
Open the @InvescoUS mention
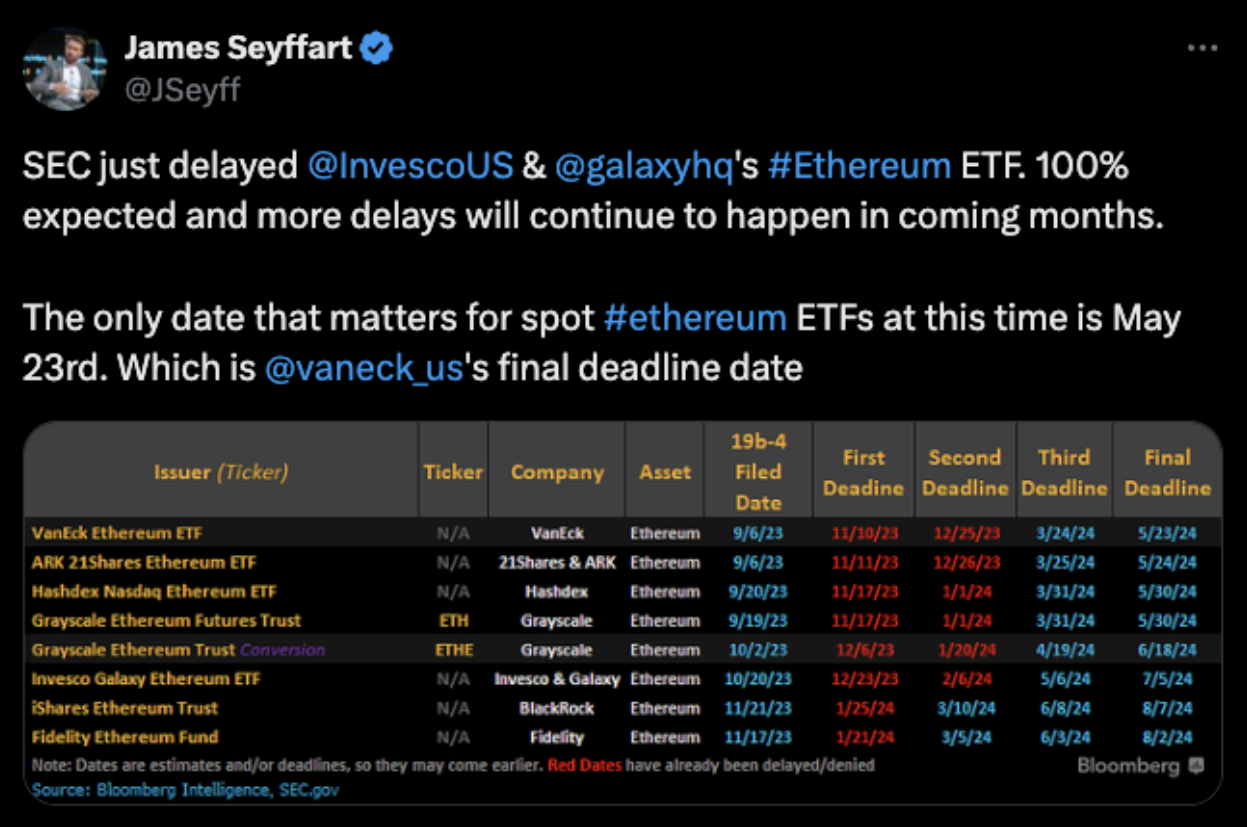(411, 166)
